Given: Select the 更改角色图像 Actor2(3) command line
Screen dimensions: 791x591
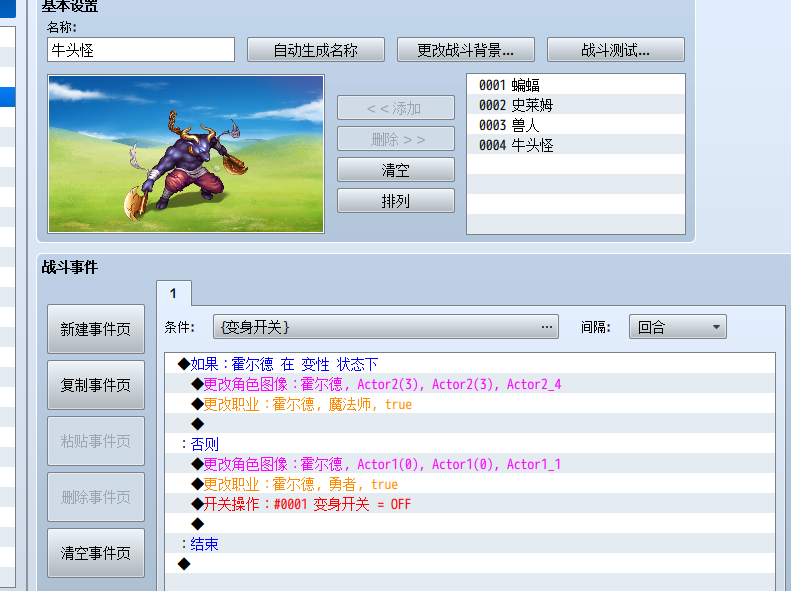Looking at the screenshot, I should tap(470, 384).
